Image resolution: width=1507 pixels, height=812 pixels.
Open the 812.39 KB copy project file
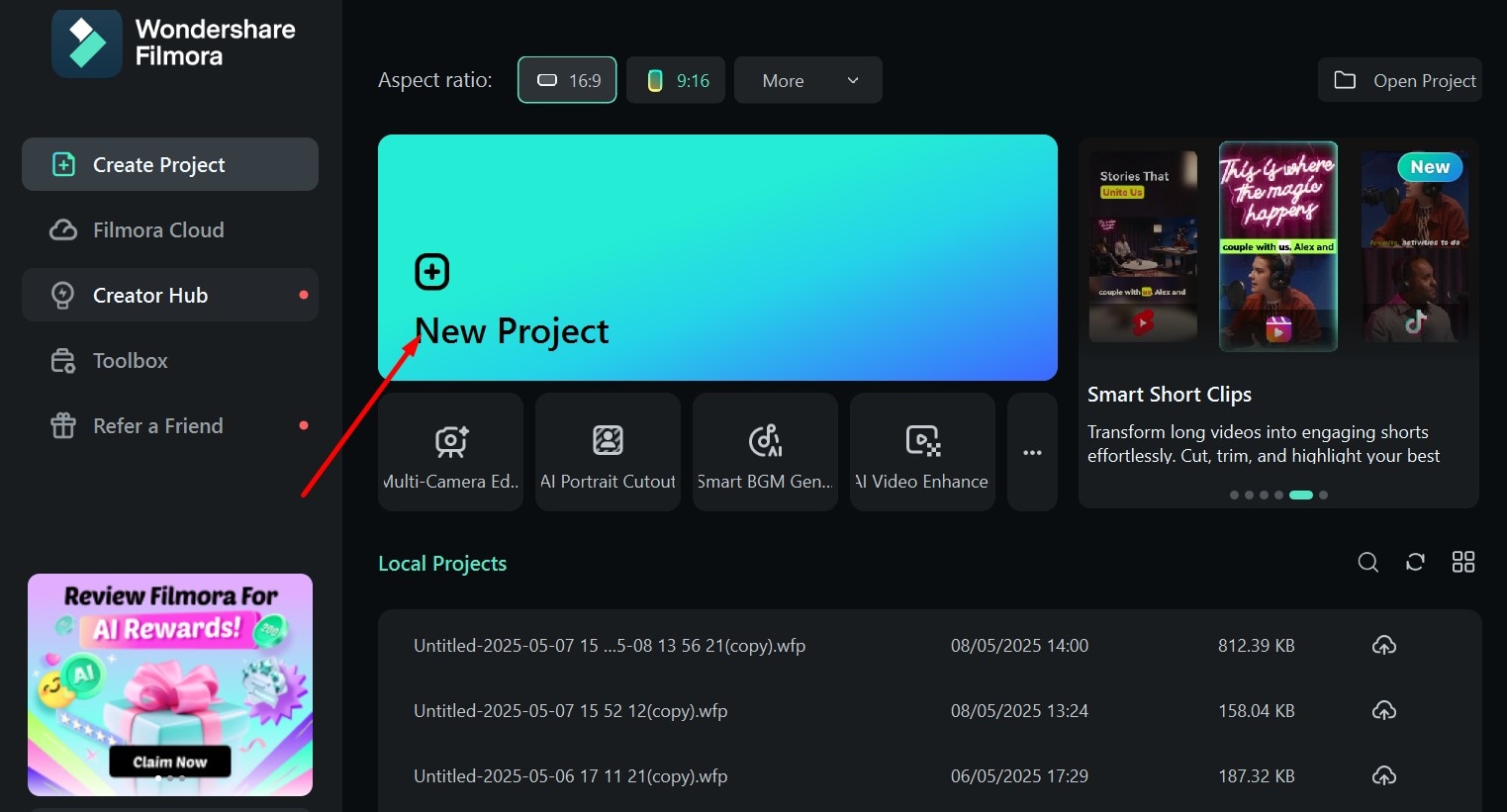[x=610, y=646]
